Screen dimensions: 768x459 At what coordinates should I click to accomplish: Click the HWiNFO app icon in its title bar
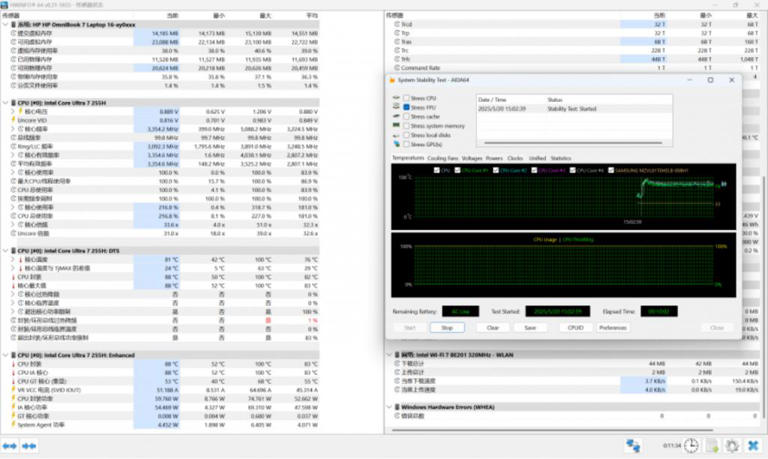(x=4, y=4)
